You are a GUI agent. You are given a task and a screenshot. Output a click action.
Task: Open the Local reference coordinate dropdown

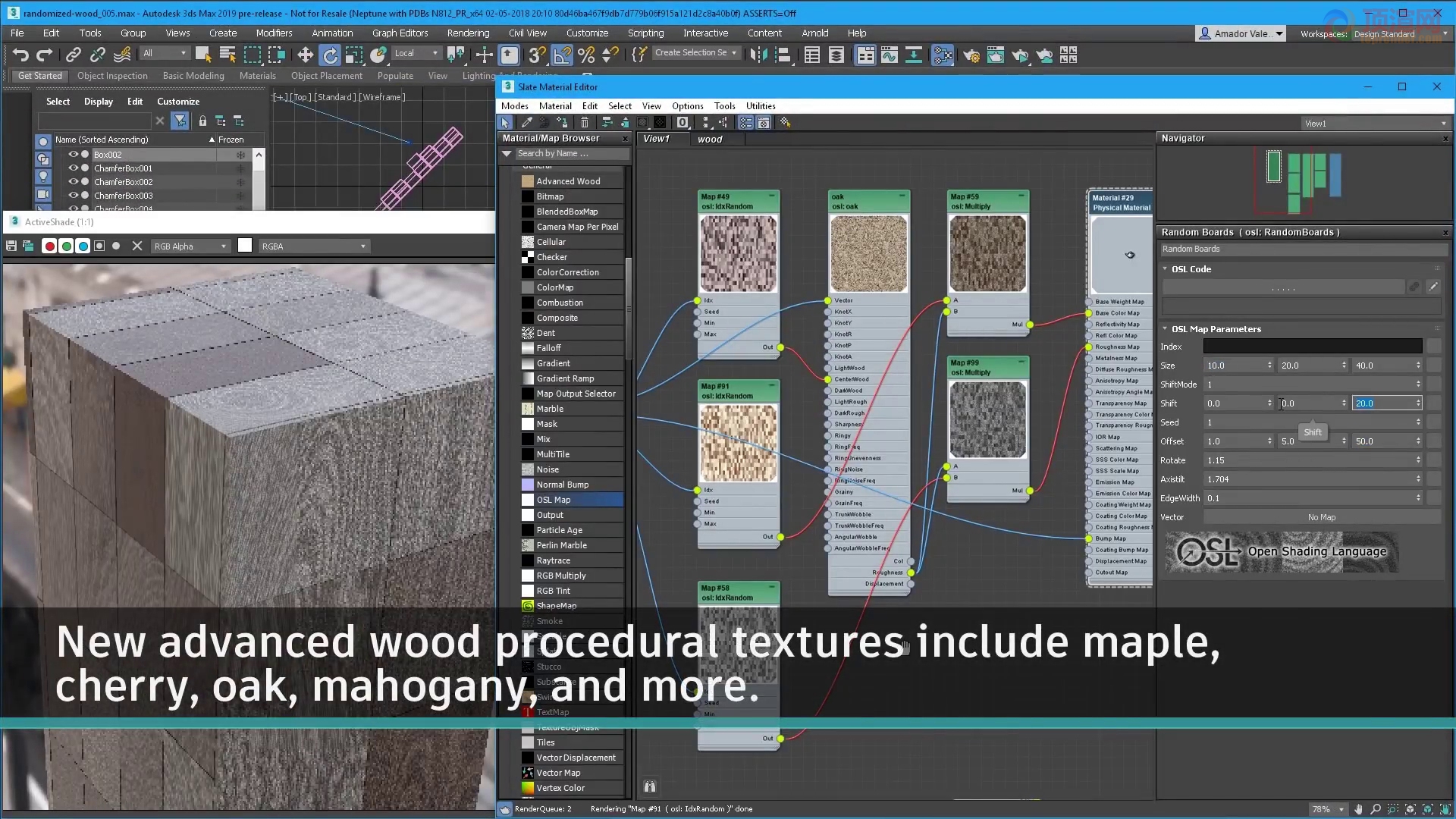click(416, 53)
